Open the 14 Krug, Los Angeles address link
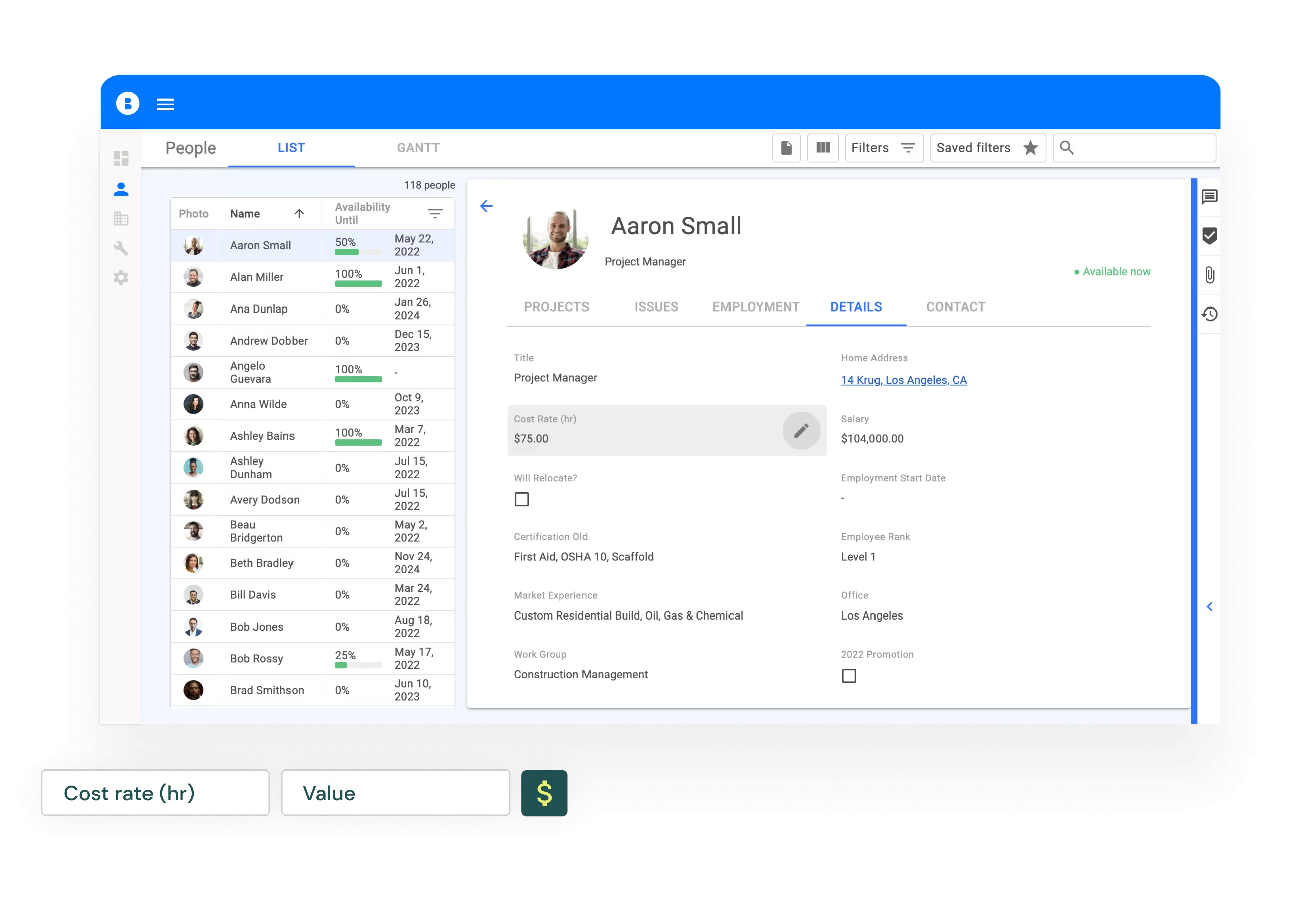This screenshot has width=1313, height=924. tap(904, 380)
